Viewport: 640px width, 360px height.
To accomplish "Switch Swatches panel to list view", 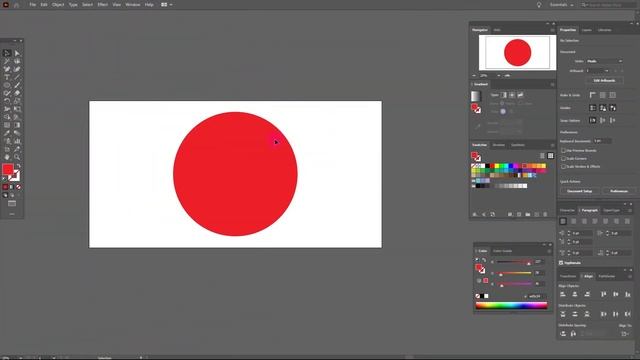I will (x=542, y=156).
